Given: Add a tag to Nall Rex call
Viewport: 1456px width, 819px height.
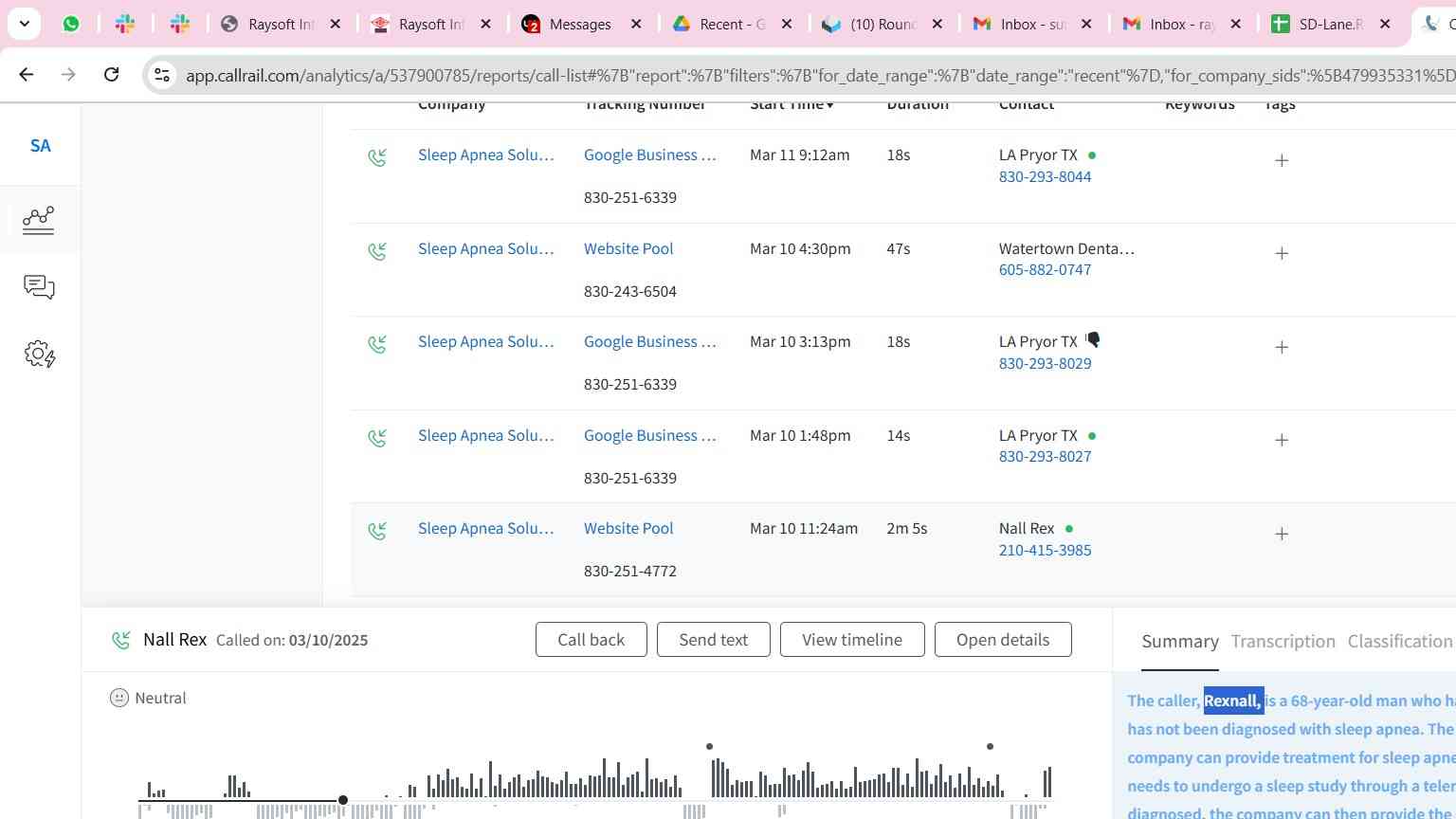Looking at the screenshot, I should tap(1282, 534).
